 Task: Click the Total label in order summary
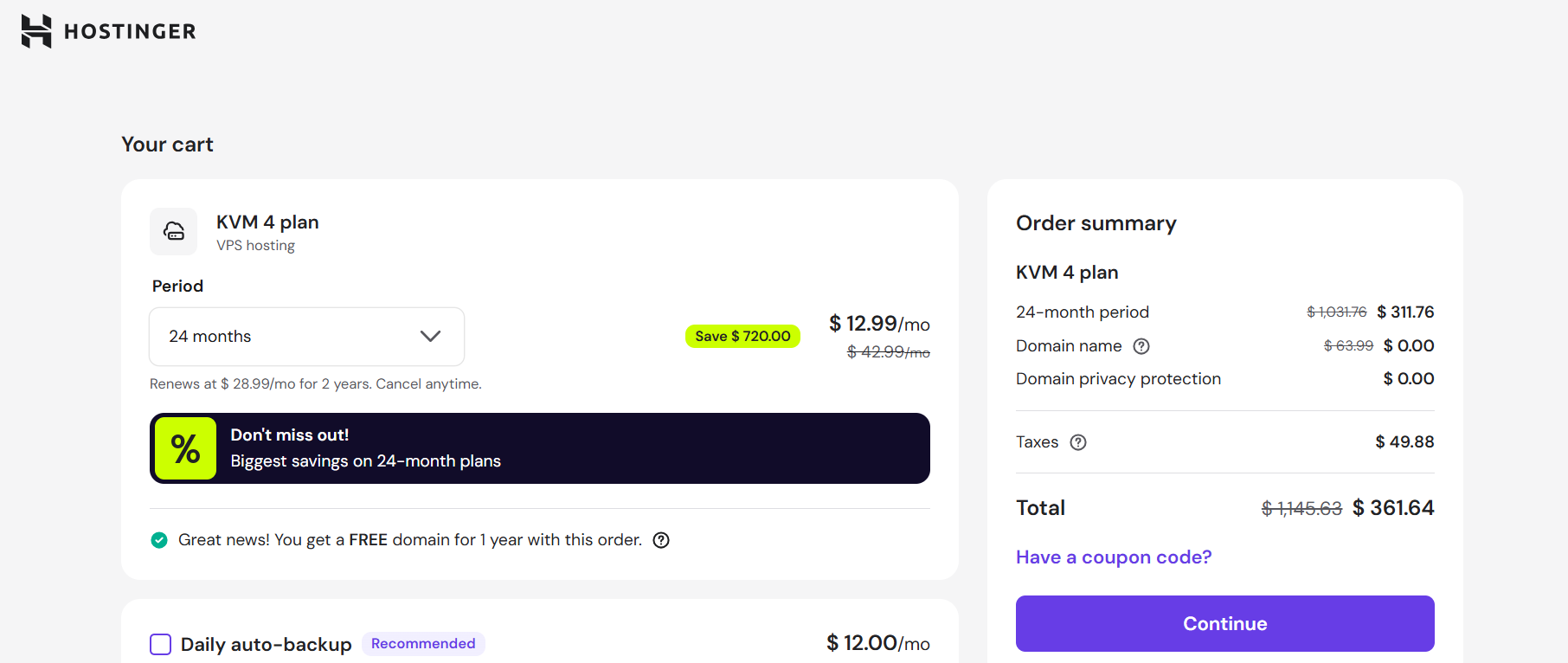(x=1040, y=508)
